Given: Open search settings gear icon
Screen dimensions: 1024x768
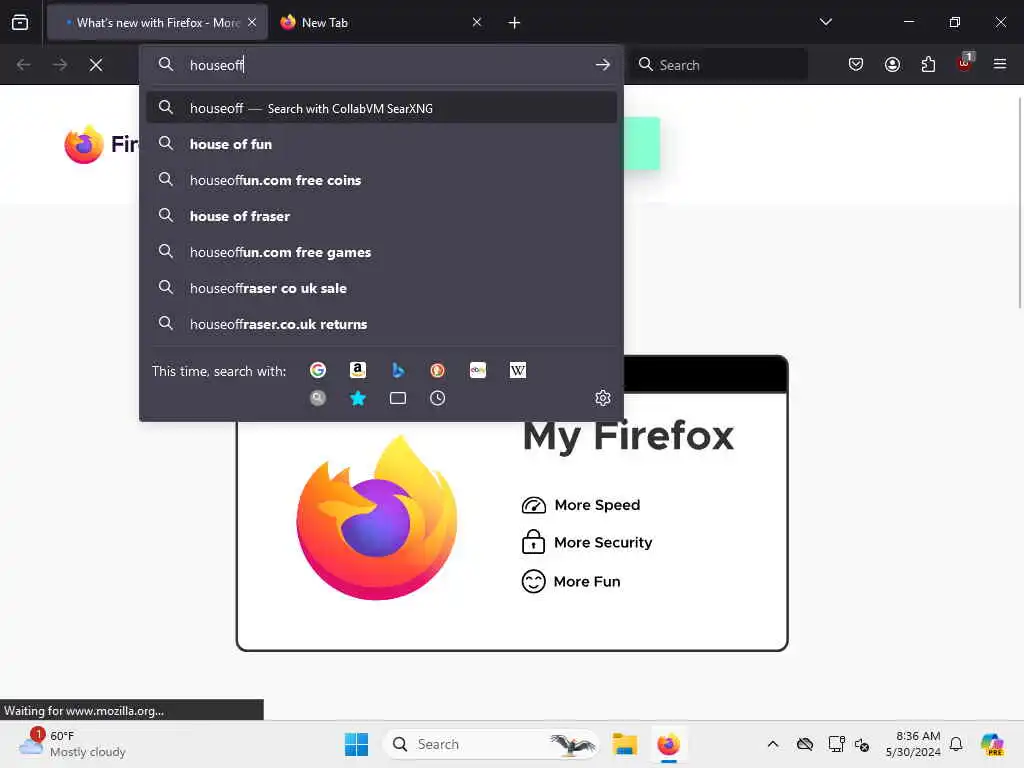Looking at the screenshot, I should tap(603, 398).
